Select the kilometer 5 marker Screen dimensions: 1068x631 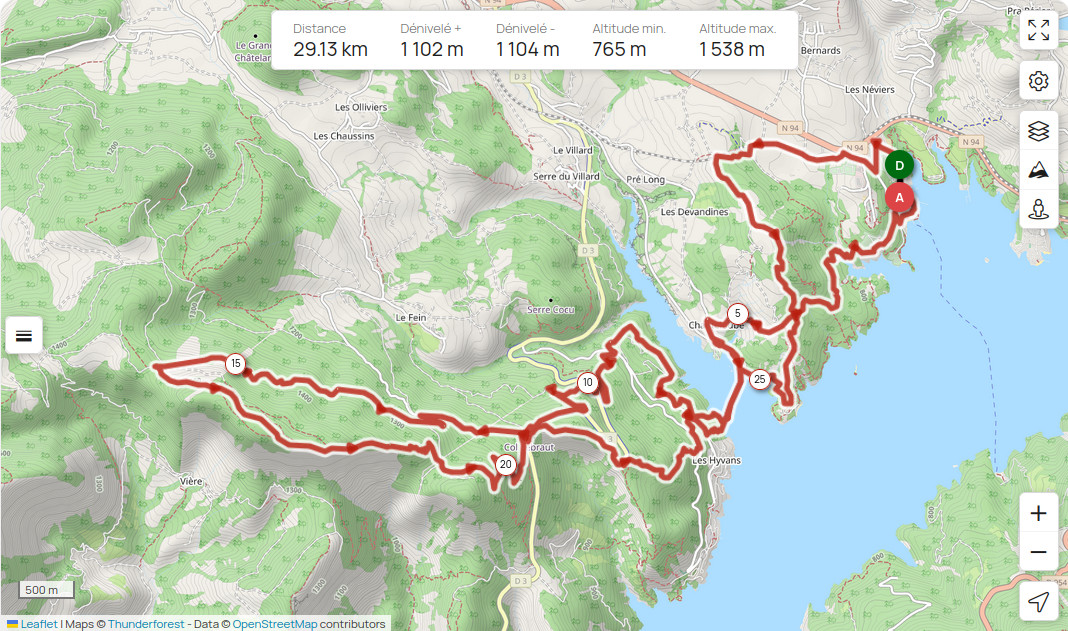pos(737,313)
